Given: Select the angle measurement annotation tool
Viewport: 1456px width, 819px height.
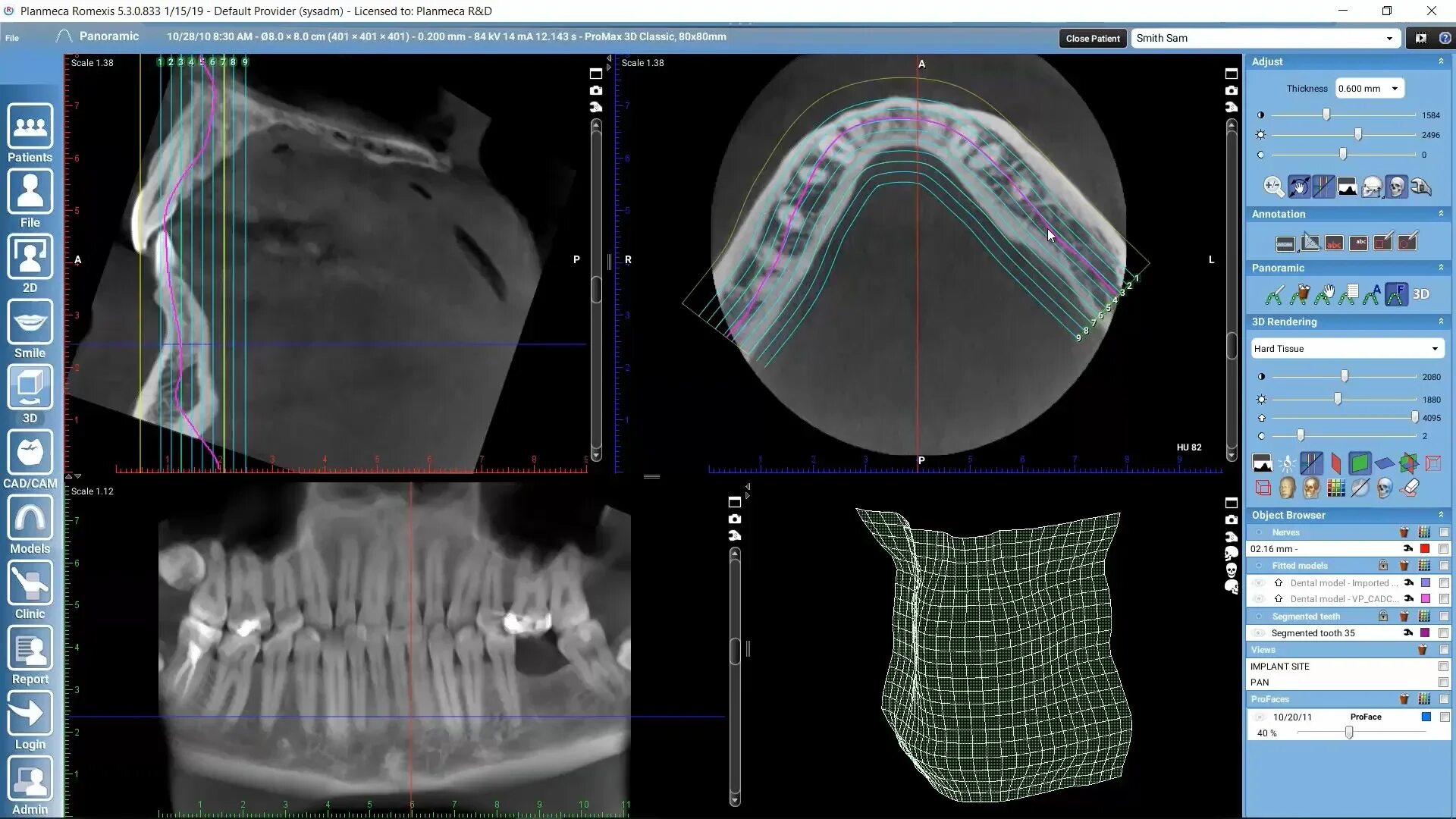Looking at the screenshot, I should 1310,243.
